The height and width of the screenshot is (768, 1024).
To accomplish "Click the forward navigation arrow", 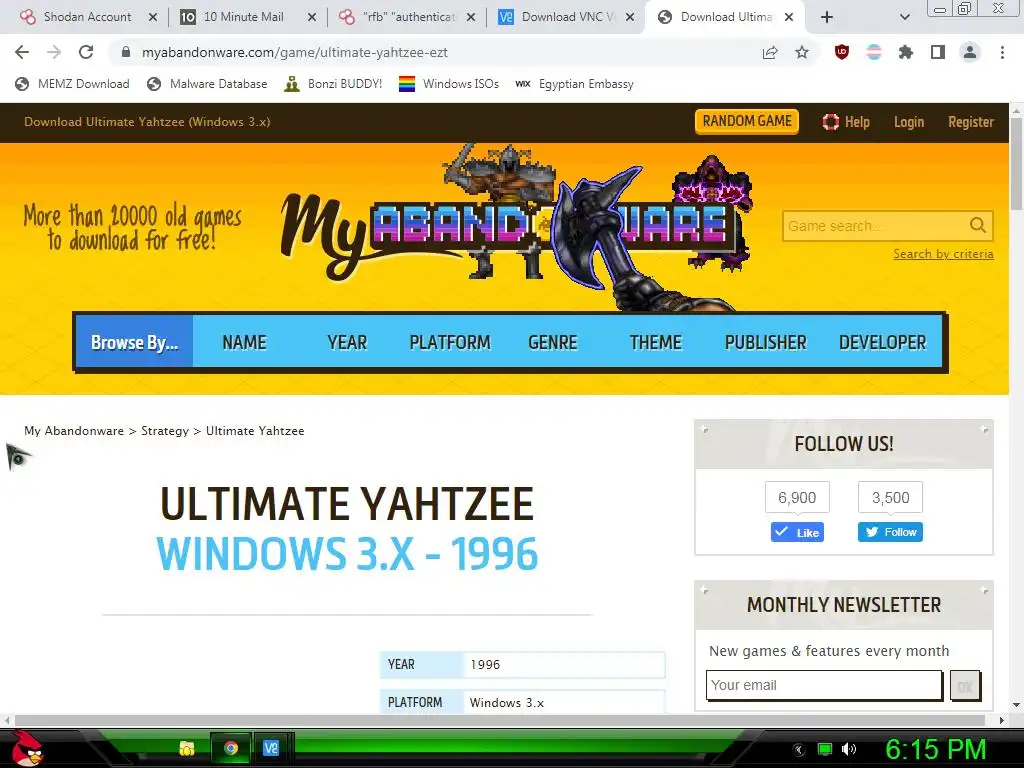I will point(54,52).
